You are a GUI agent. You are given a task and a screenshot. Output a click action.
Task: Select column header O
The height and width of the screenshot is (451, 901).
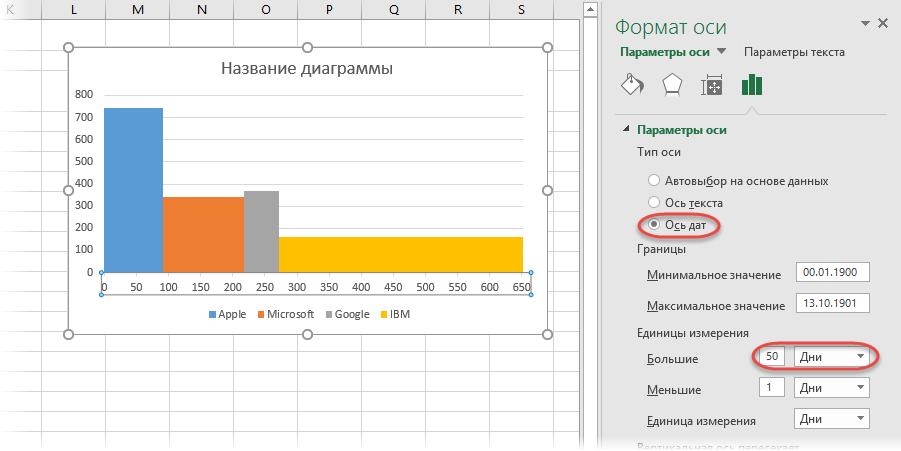[x=265, y=10]
